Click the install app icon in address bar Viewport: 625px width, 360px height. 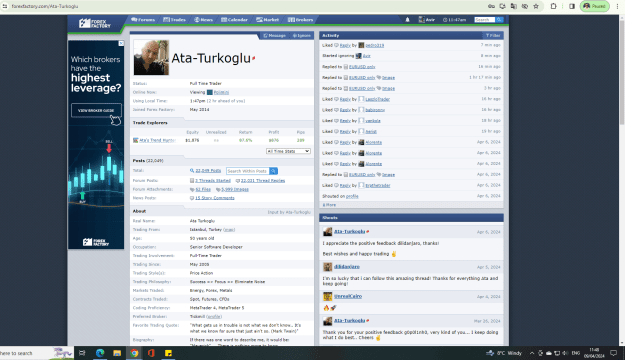pyautogui.click(x=503, y=6)
